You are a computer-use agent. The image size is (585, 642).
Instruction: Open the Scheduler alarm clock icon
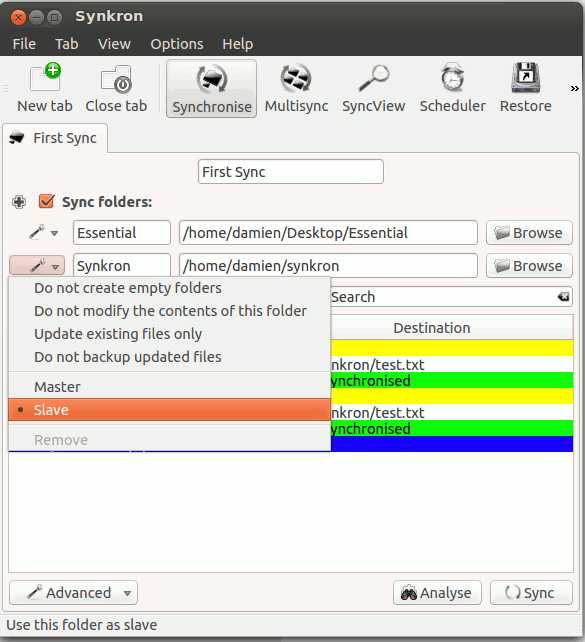[x=452, y=88]
